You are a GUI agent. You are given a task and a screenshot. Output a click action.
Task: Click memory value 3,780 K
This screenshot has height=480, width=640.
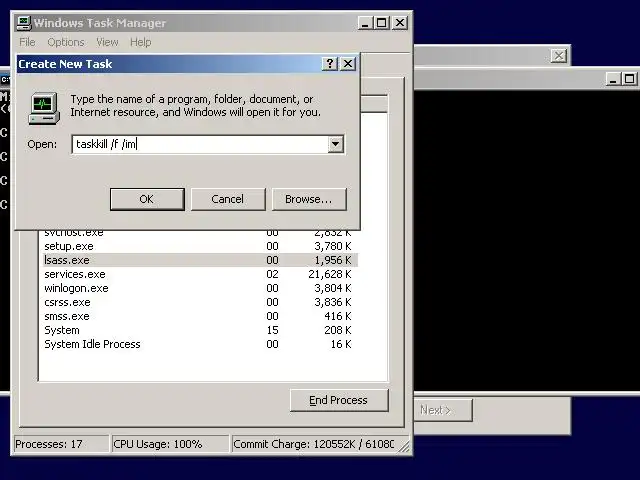coord(333,246)
